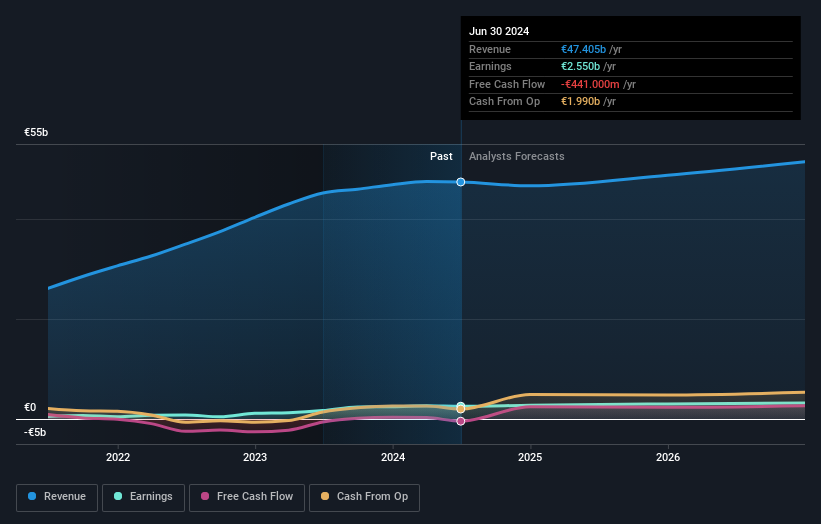821x524 pixels.
Task: Toggle the Earnings legend series
Action: coord(143,497)
